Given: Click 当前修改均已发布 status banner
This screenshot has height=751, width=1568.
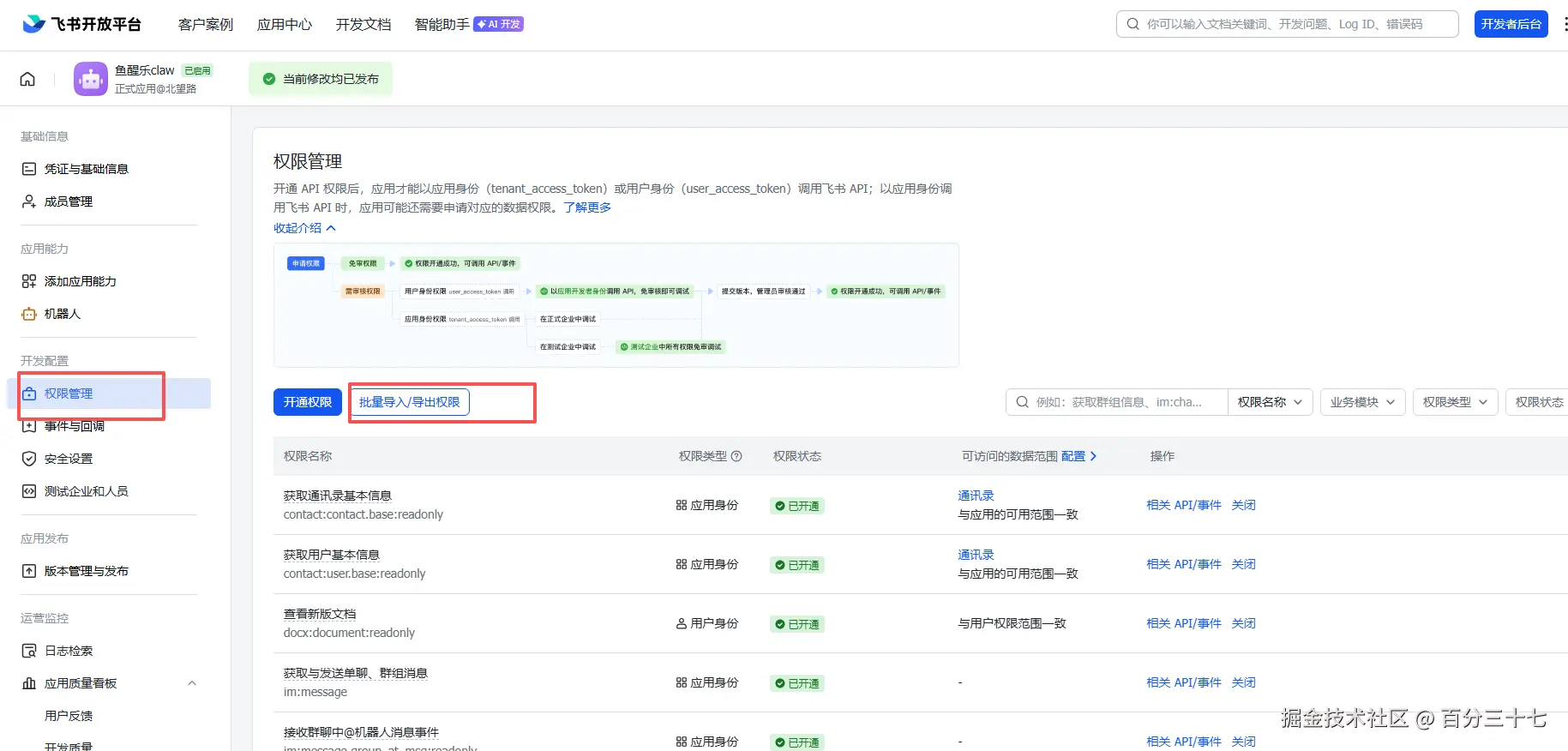Looking at the screenshot, I should click(x=321, y=79).
